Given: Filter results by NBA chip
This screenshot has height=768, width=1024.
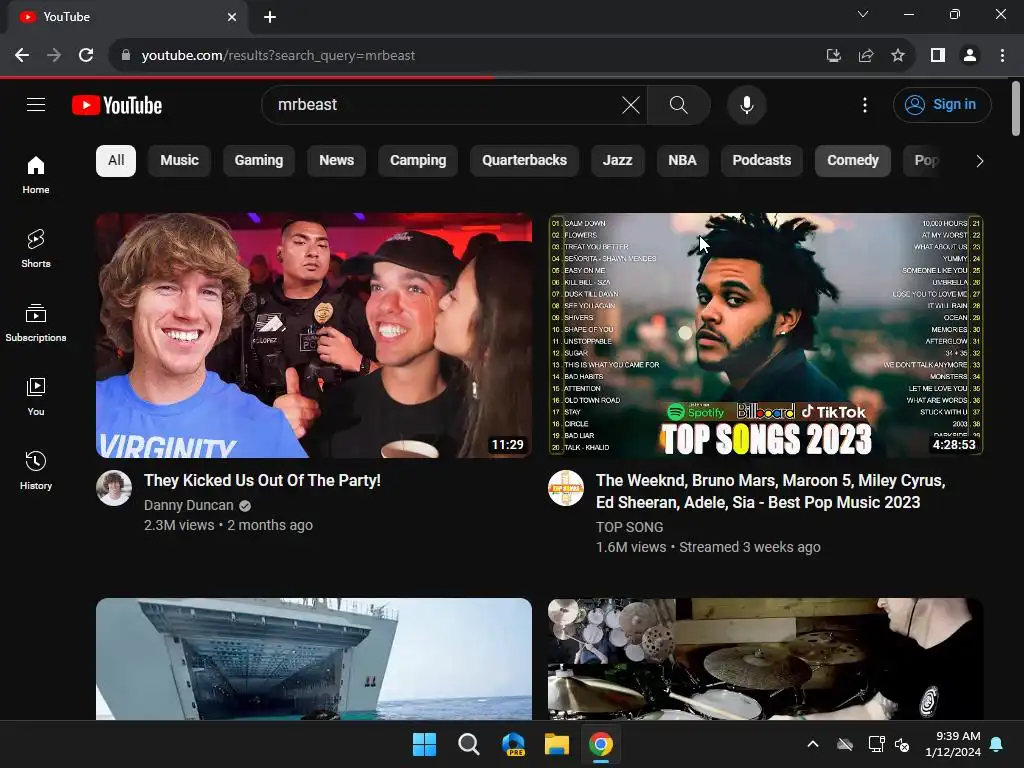Looking at the screenshot, I should click(x=682, y=161).
